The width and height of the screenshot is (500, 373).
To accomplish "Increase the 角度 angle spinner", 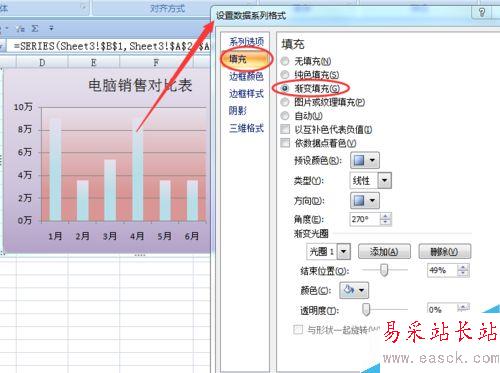I will point(386,216).
